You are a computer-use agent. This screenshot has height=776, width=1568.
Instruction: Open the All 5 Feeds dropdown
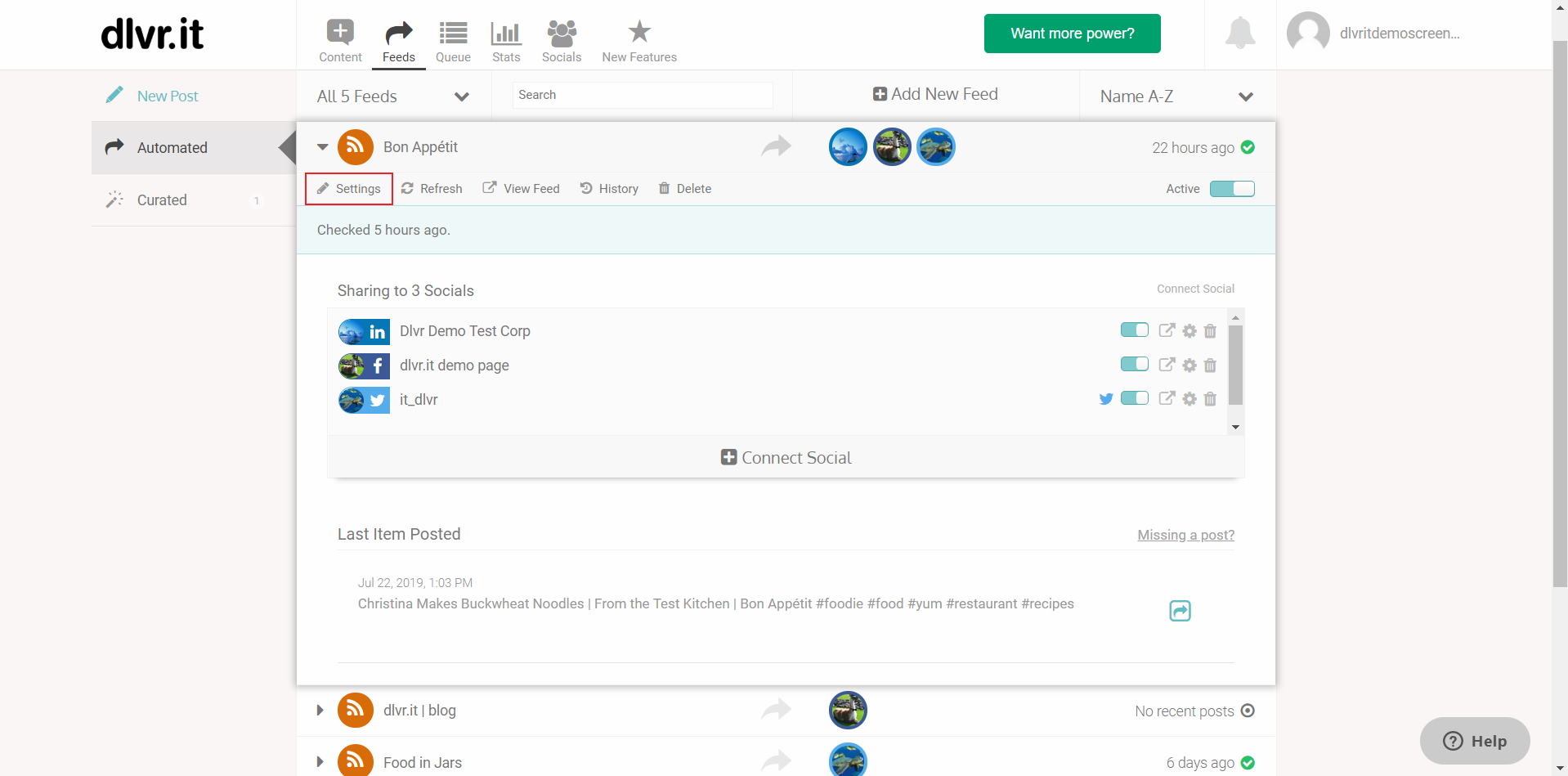pyautogui.click(x=393, y=96)
